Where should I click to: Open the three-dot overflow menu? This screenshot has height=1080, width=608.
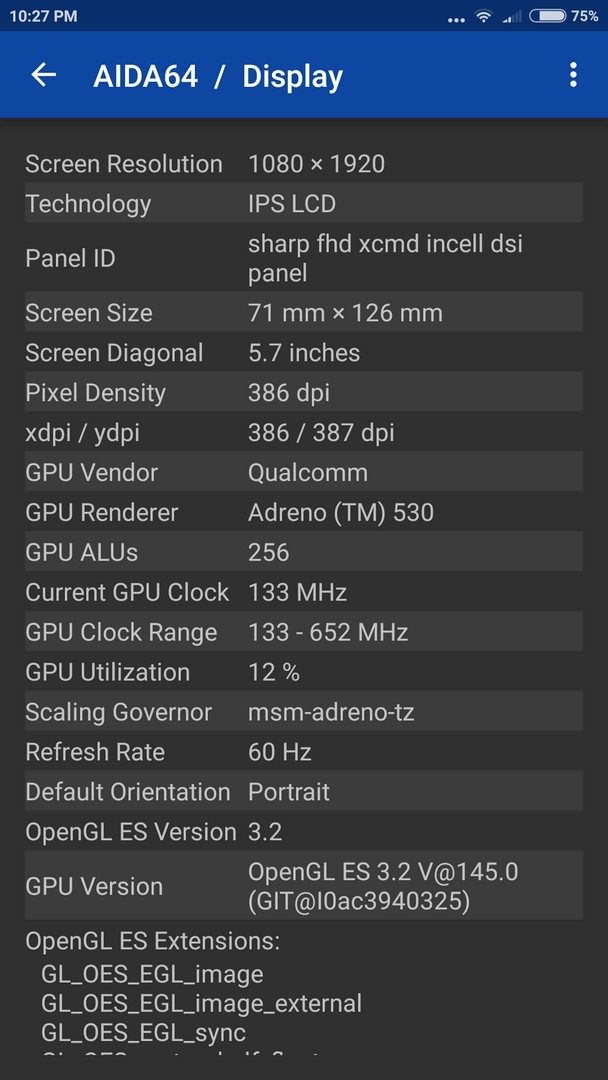tap(573, 75)
